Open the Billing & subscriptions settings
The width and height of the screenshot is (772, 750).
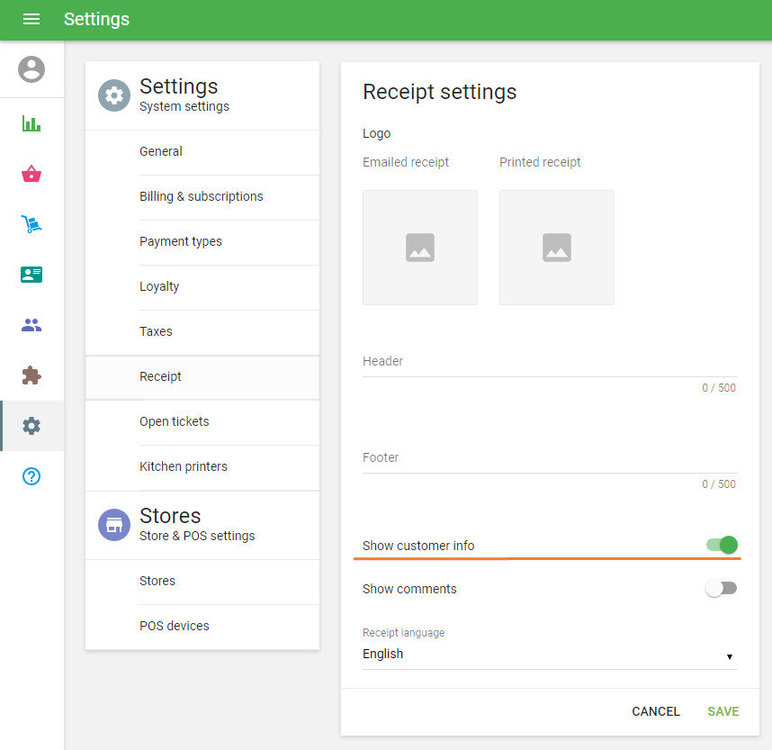201,197
